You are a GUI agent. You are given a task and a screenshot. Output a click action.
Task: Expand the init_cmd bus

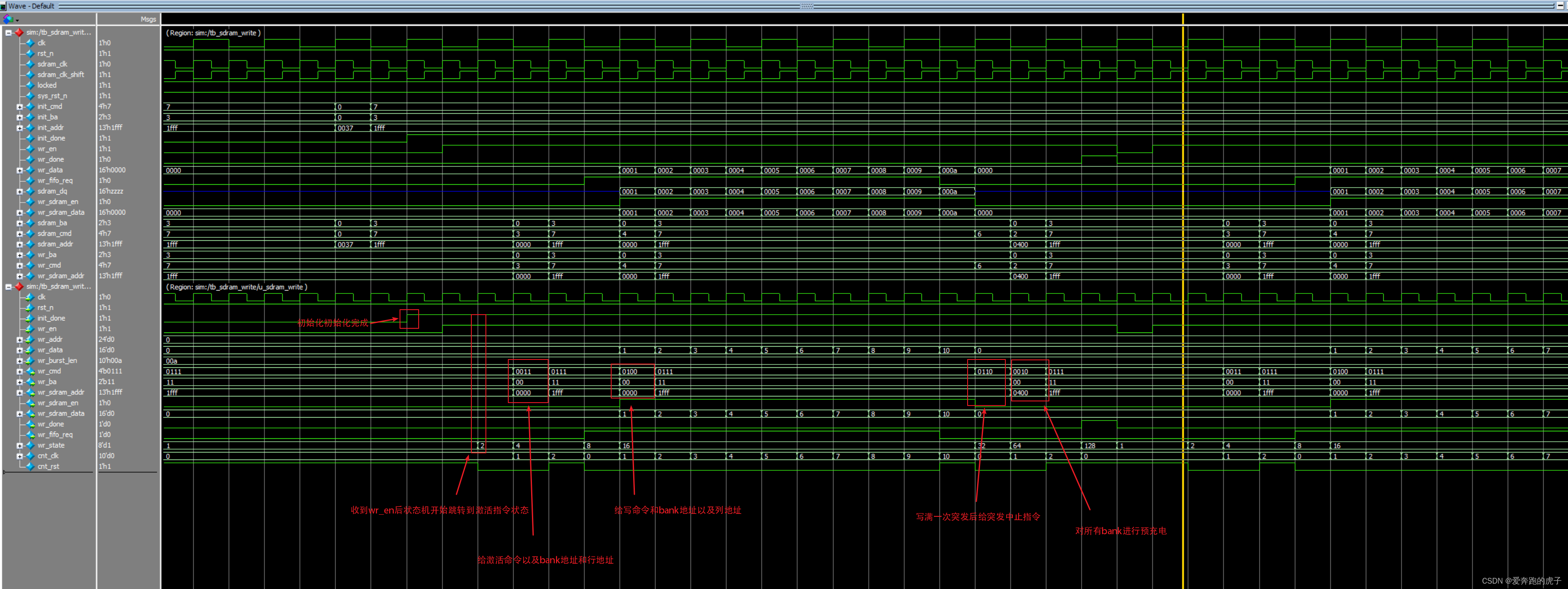20,107
